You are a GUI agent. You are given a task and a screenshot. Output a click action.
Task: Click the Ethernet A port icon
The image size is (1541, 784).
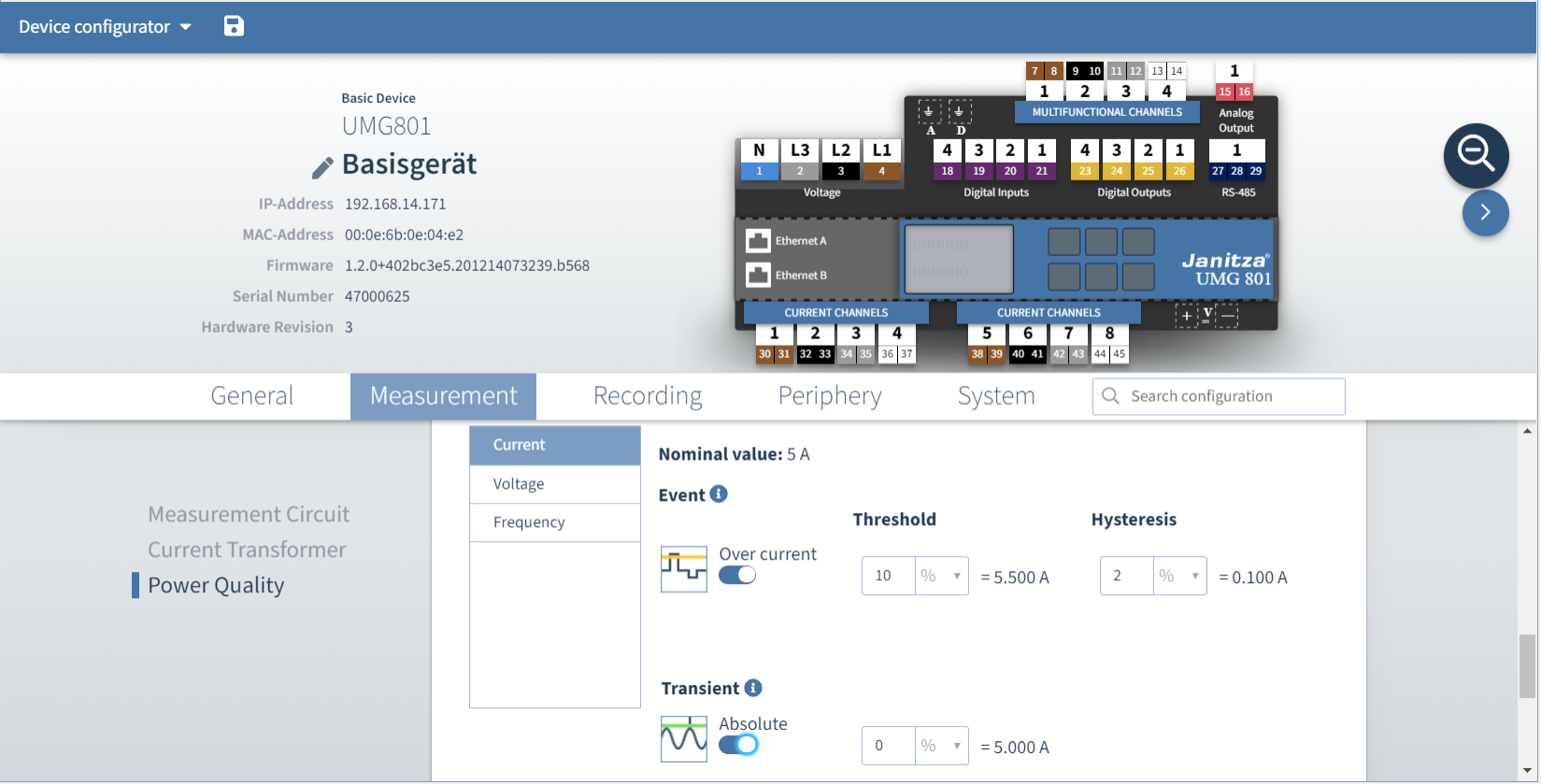coord(758,241)
